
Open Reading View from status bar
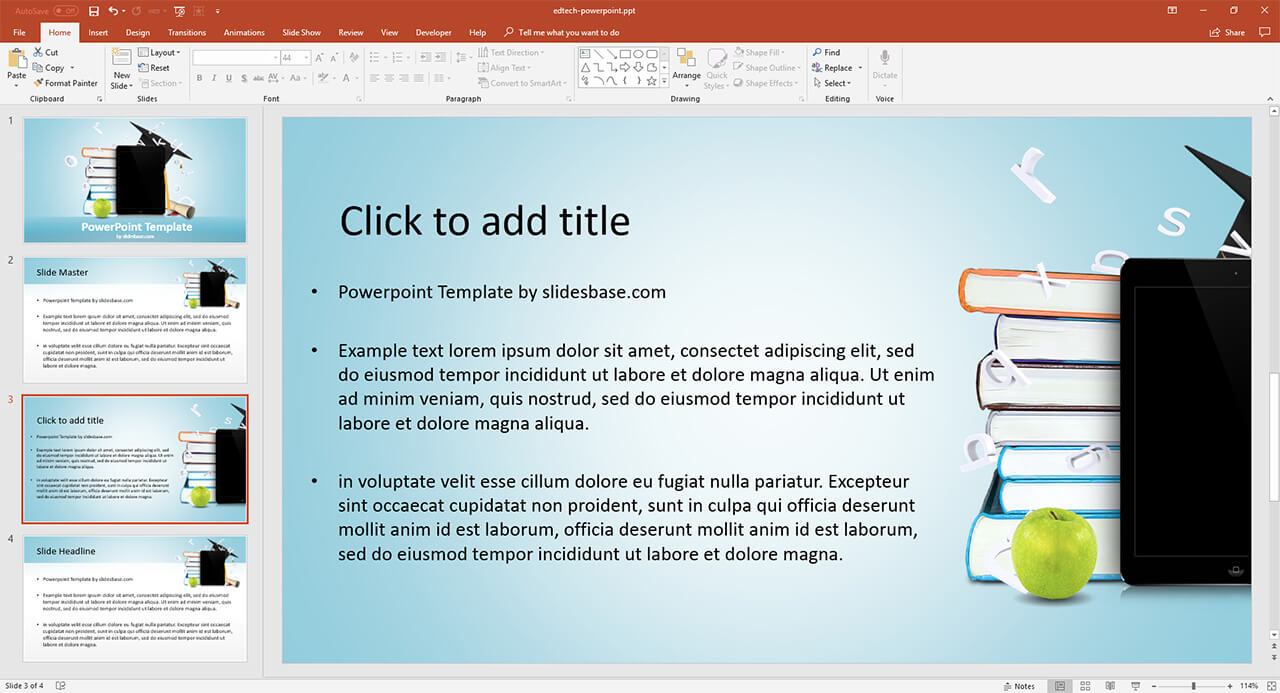[1110, 686]
